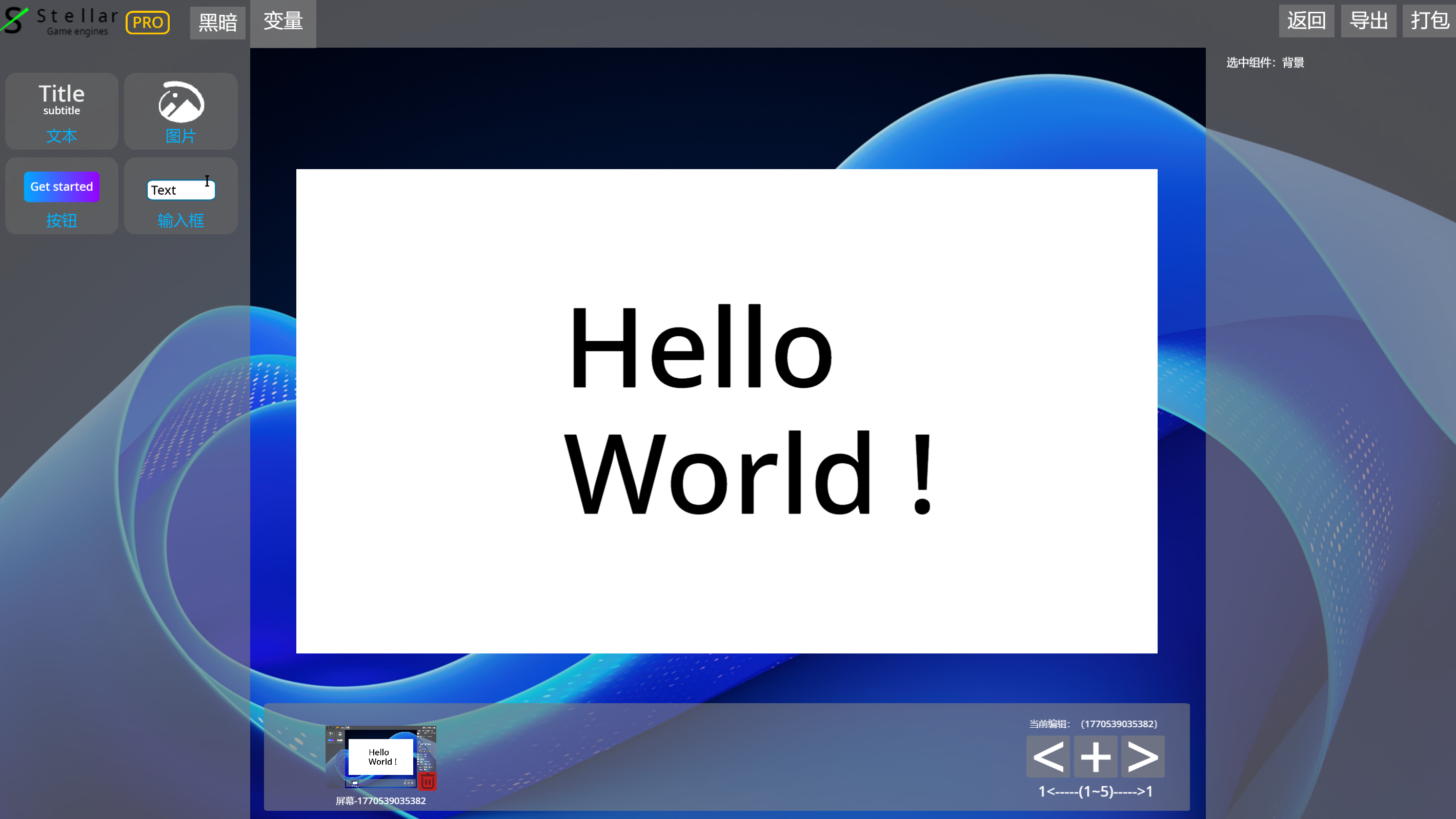Go to next screen with right arrow

click(1143, 757)
